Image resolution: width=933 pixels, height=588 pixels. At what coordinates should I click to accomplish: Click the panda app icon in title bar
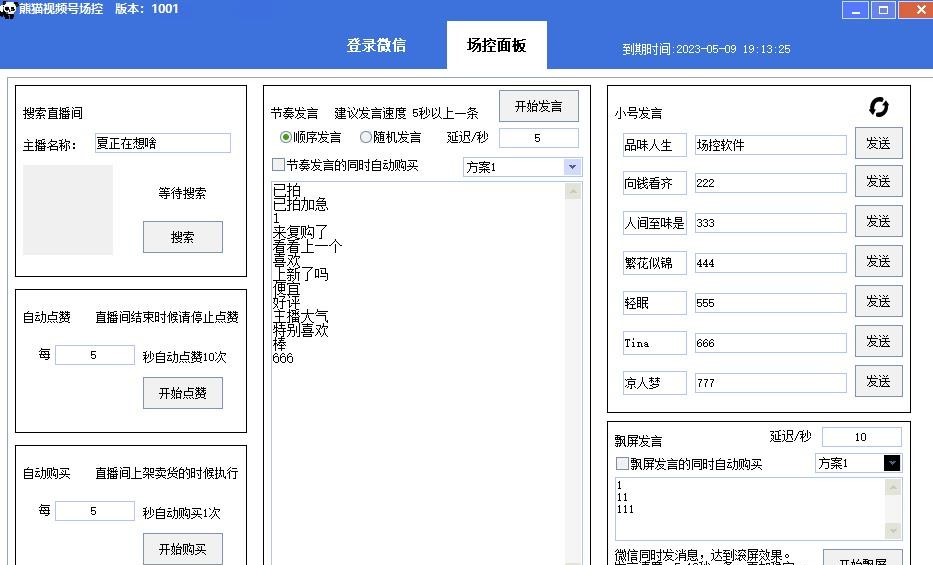[x=8, y=9]
